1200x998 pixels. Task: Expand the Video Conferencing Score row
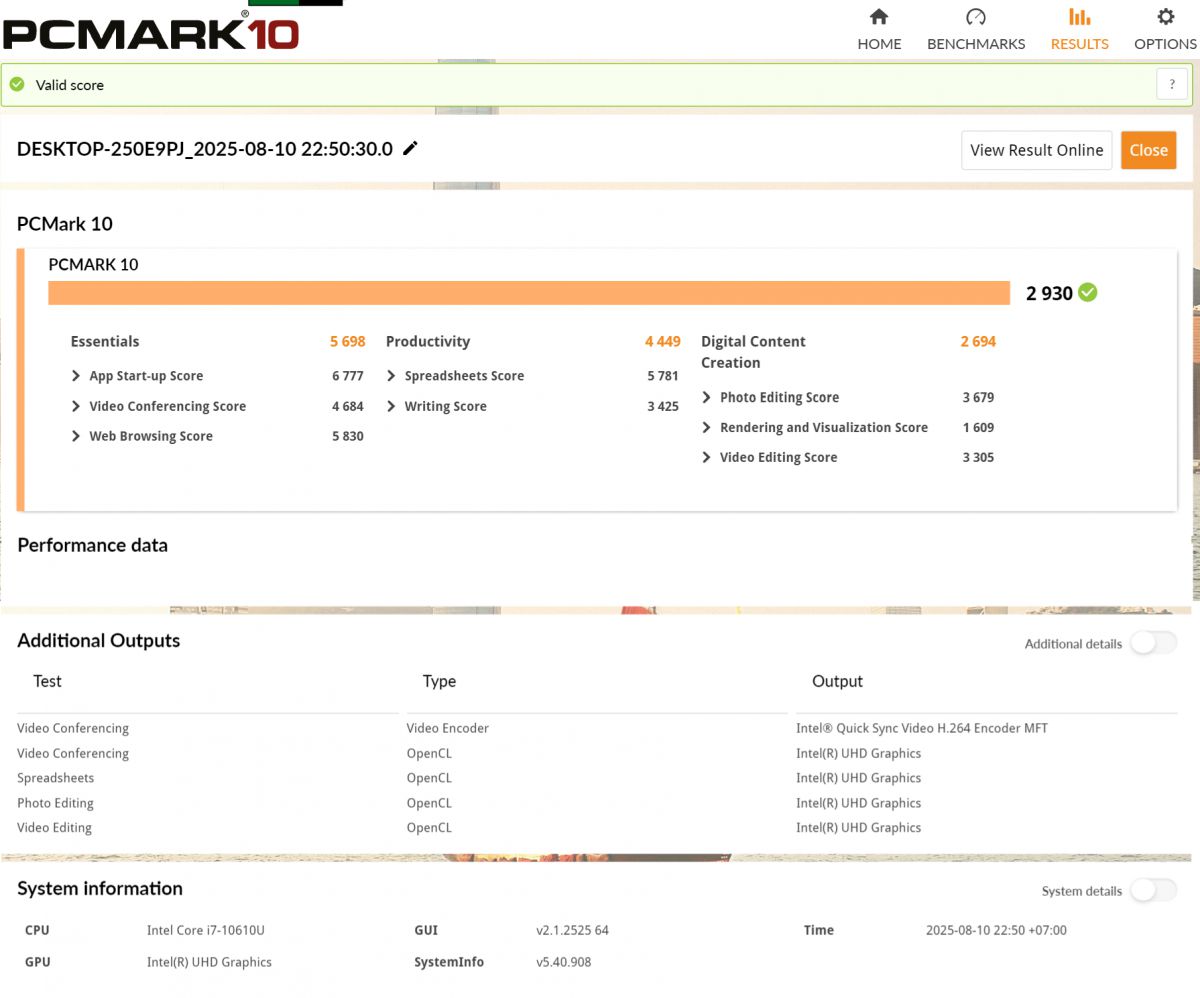coord(76,406)
